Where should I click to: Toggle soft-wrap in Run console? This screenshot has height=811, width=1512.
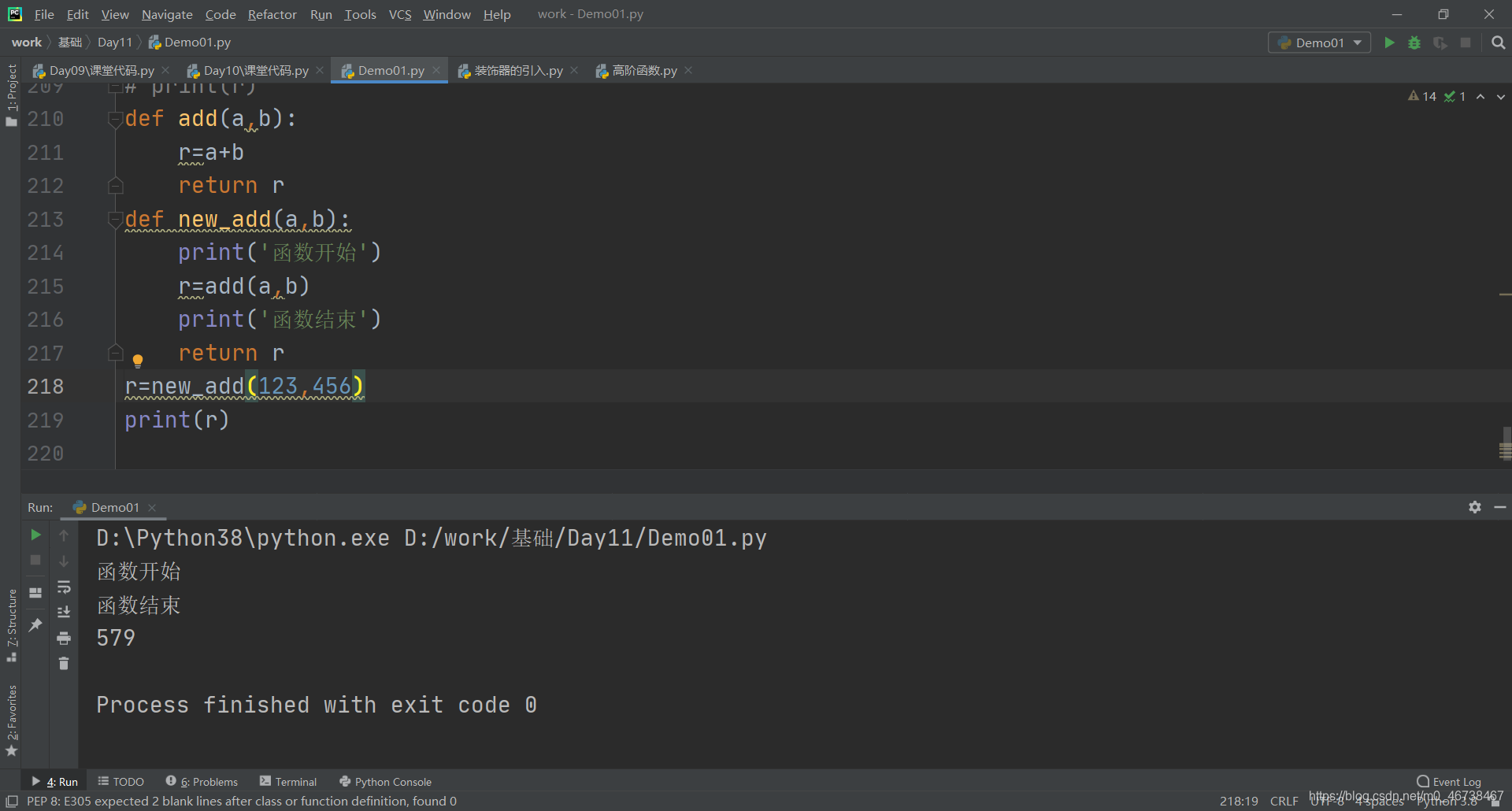pyautogui.click(x=64, y=587)
